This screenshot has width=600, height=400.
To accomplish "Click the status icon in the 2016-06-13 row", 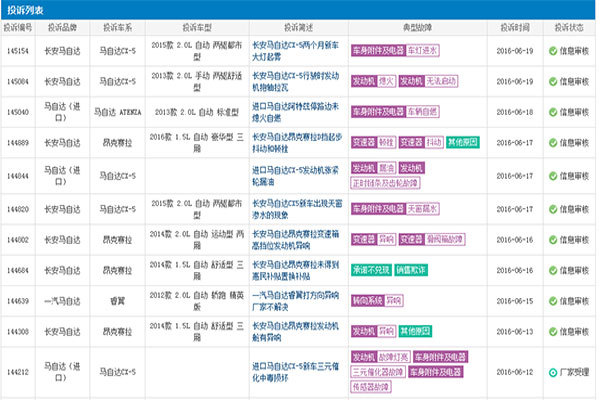I will tap(553, 332).
